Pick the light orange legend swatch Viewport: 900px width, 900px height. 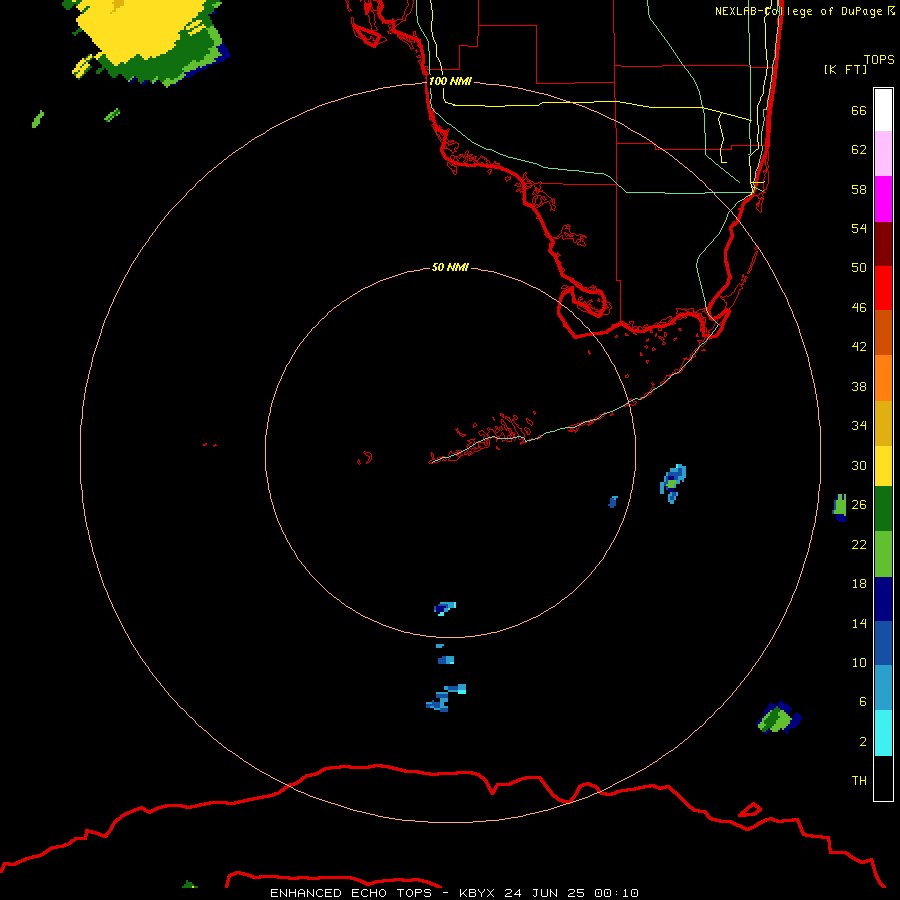883,378
